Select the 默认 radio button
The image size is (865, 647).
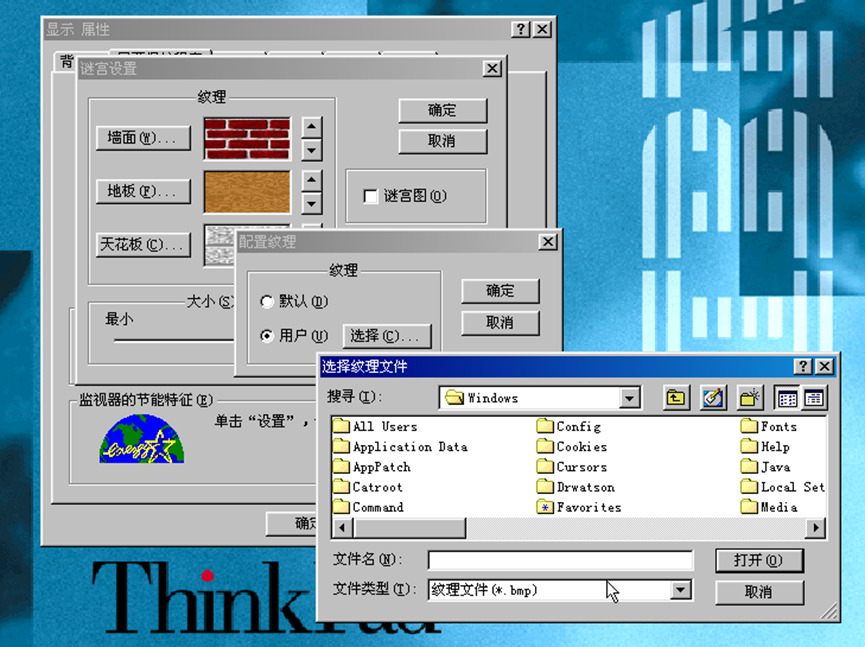[267, 301]
